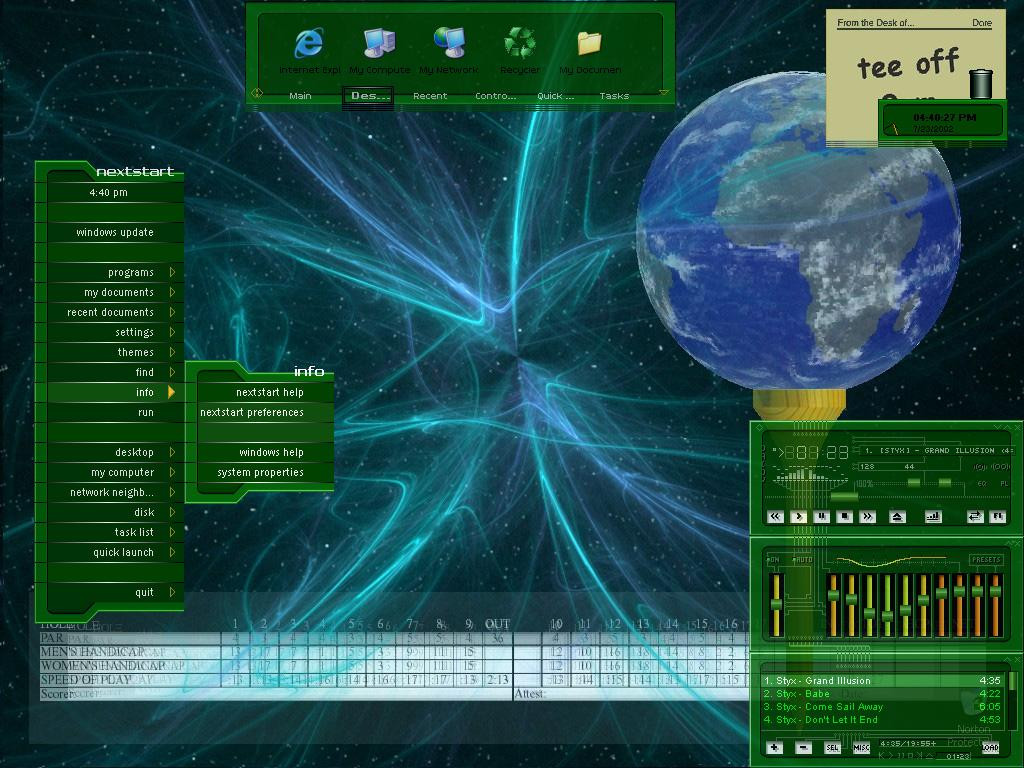Click the bar-graph icon button in Winamp
The width and height of the screenshot is (1024, 768).
click(x=934, y=517)
